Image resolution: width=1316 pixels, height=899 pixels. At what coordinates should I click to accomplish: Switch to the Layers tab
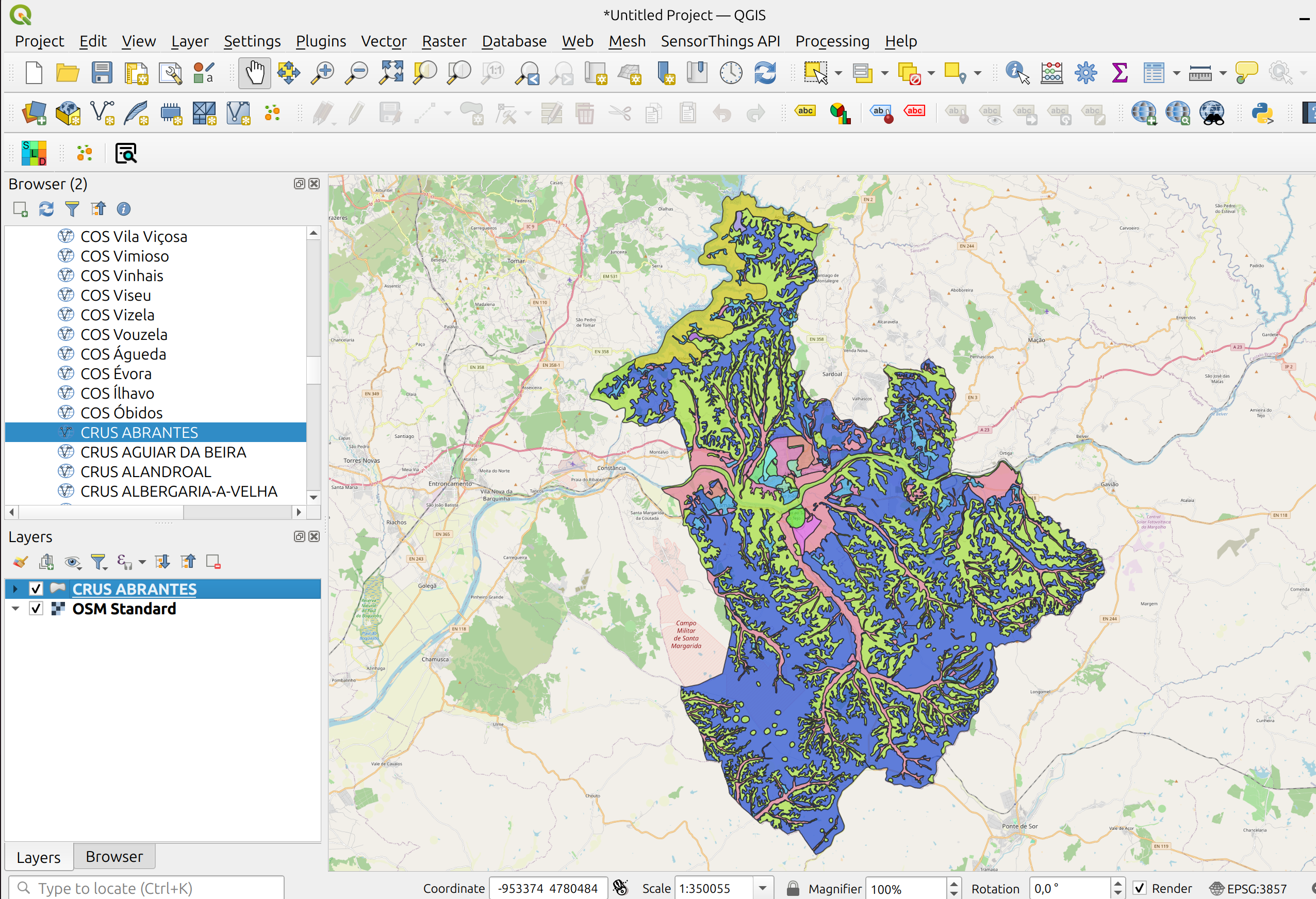39,857
